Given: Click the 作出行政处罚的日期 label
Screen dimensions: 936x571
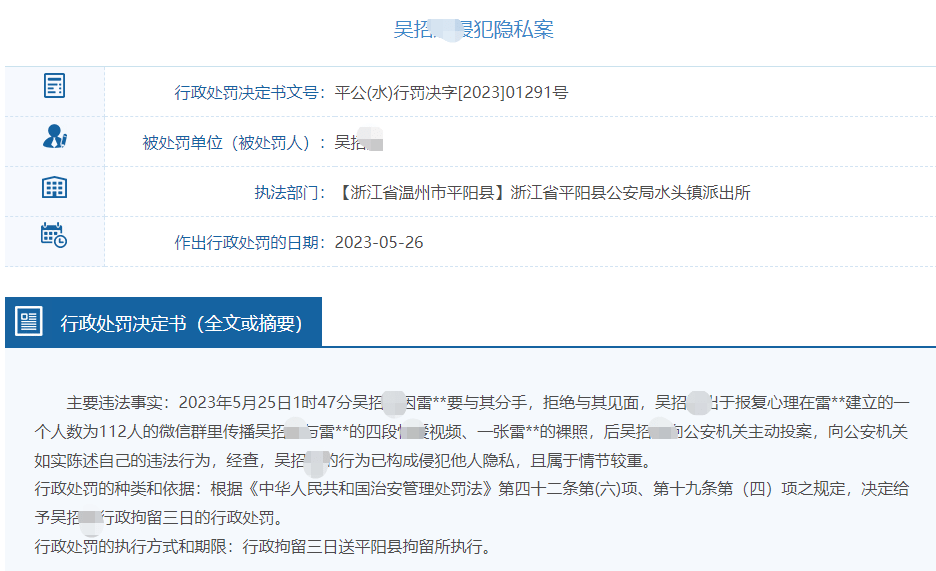Looking at the screenshot, I should pos(250,243).
